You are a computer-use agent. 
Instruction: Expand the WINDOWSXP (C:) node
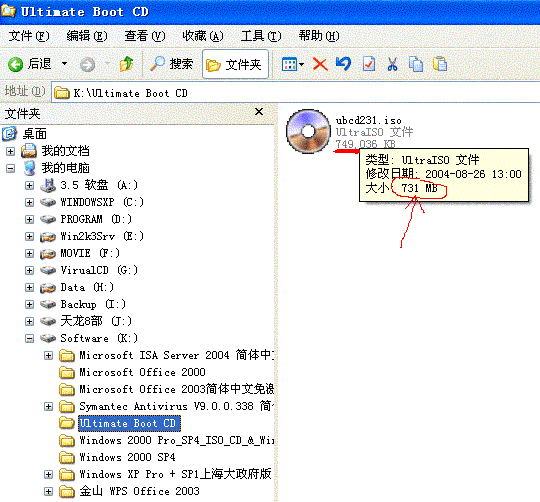pyautogui.click(x=29, y=202)
